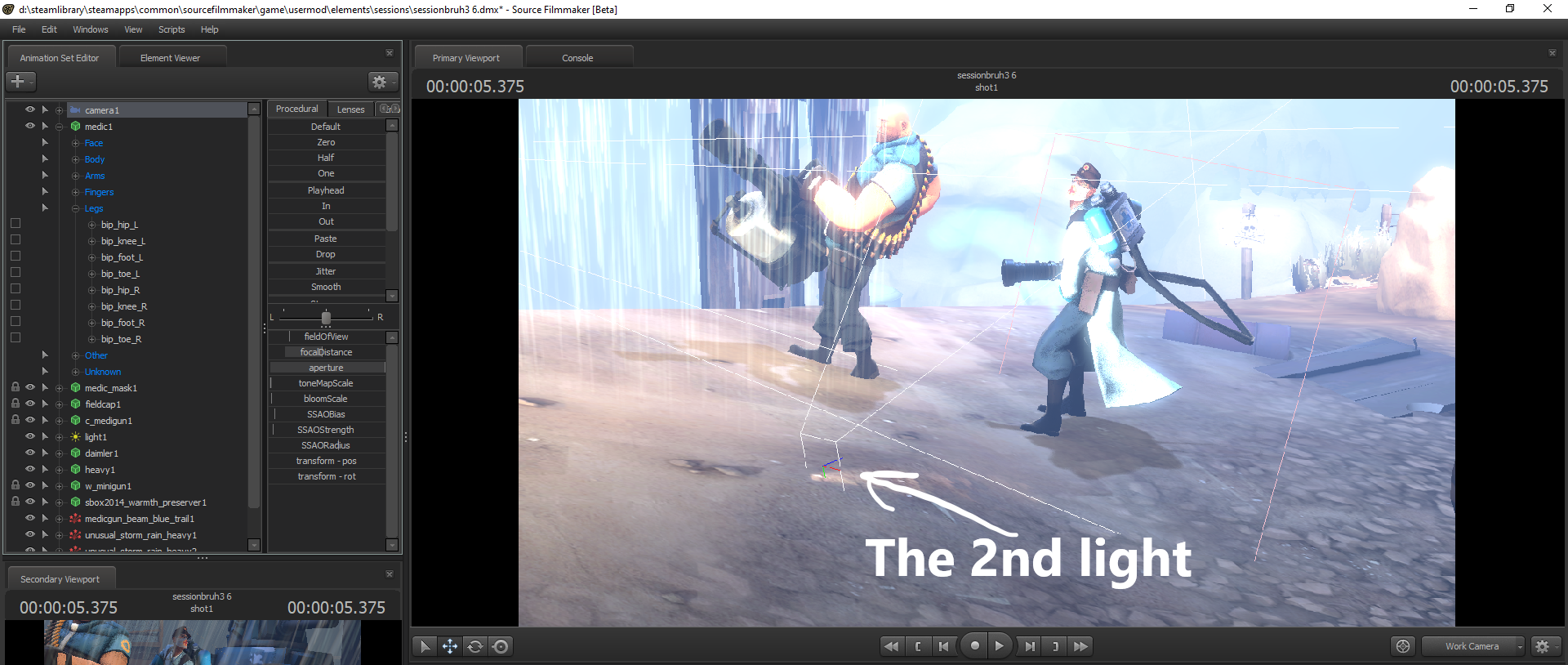1568x665 pixels.
Task: Step forward to the next frame
Action: (1030, 646)
